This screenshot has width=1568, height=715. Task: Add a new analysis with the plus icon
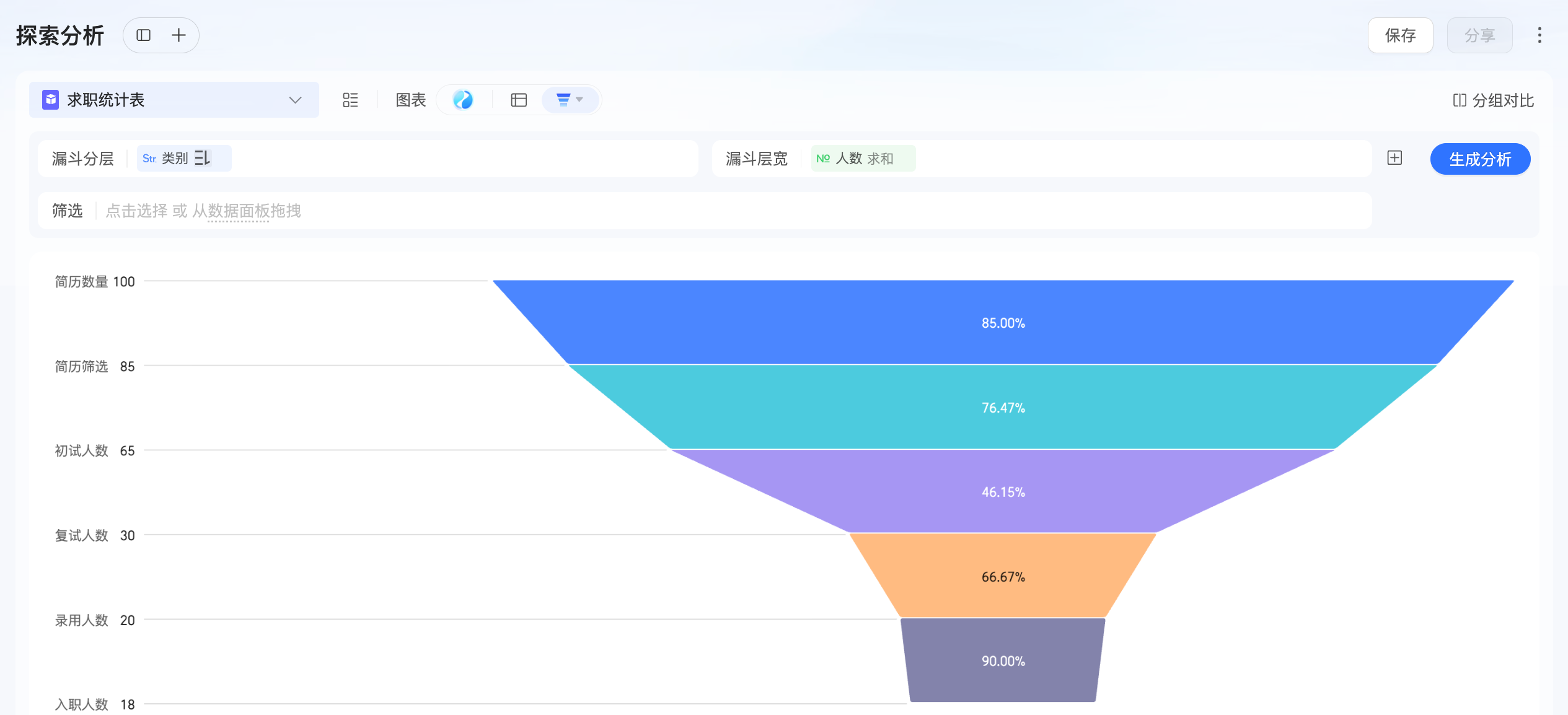click(x=178, y=35)
